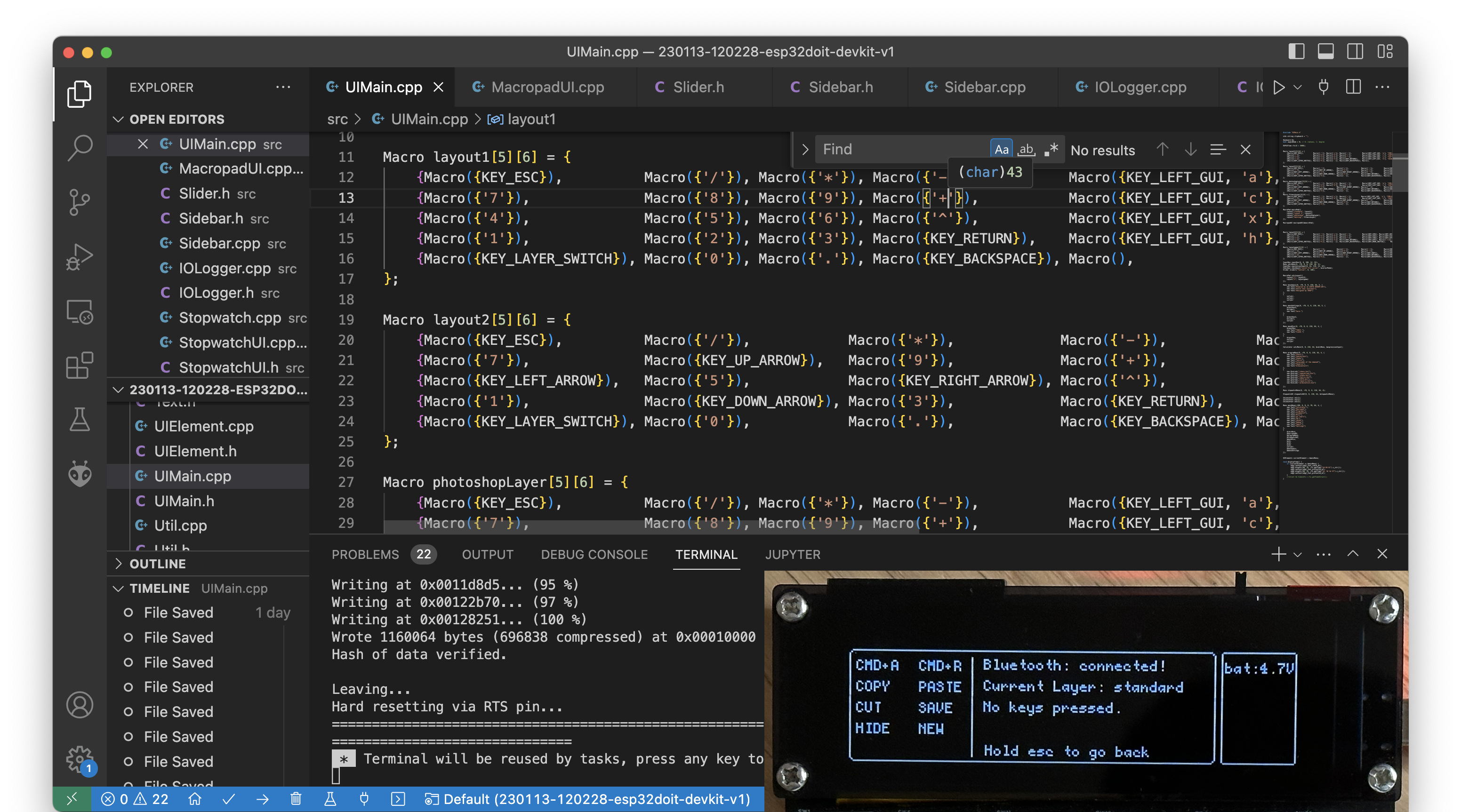This screenshot has height=812, width=1461.
Task: Click the PlatformIO Home status bar icon
Action: tap(194, 799)
